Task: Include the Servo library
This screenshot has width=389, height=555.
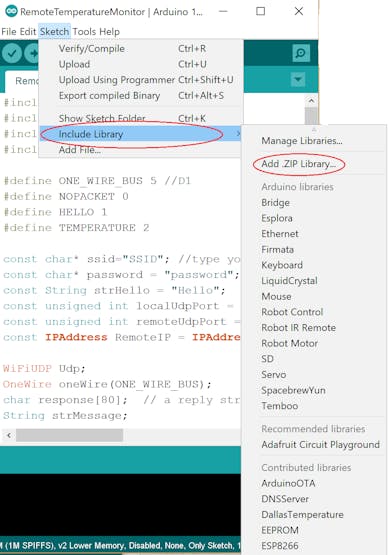Action: (274, 374)
